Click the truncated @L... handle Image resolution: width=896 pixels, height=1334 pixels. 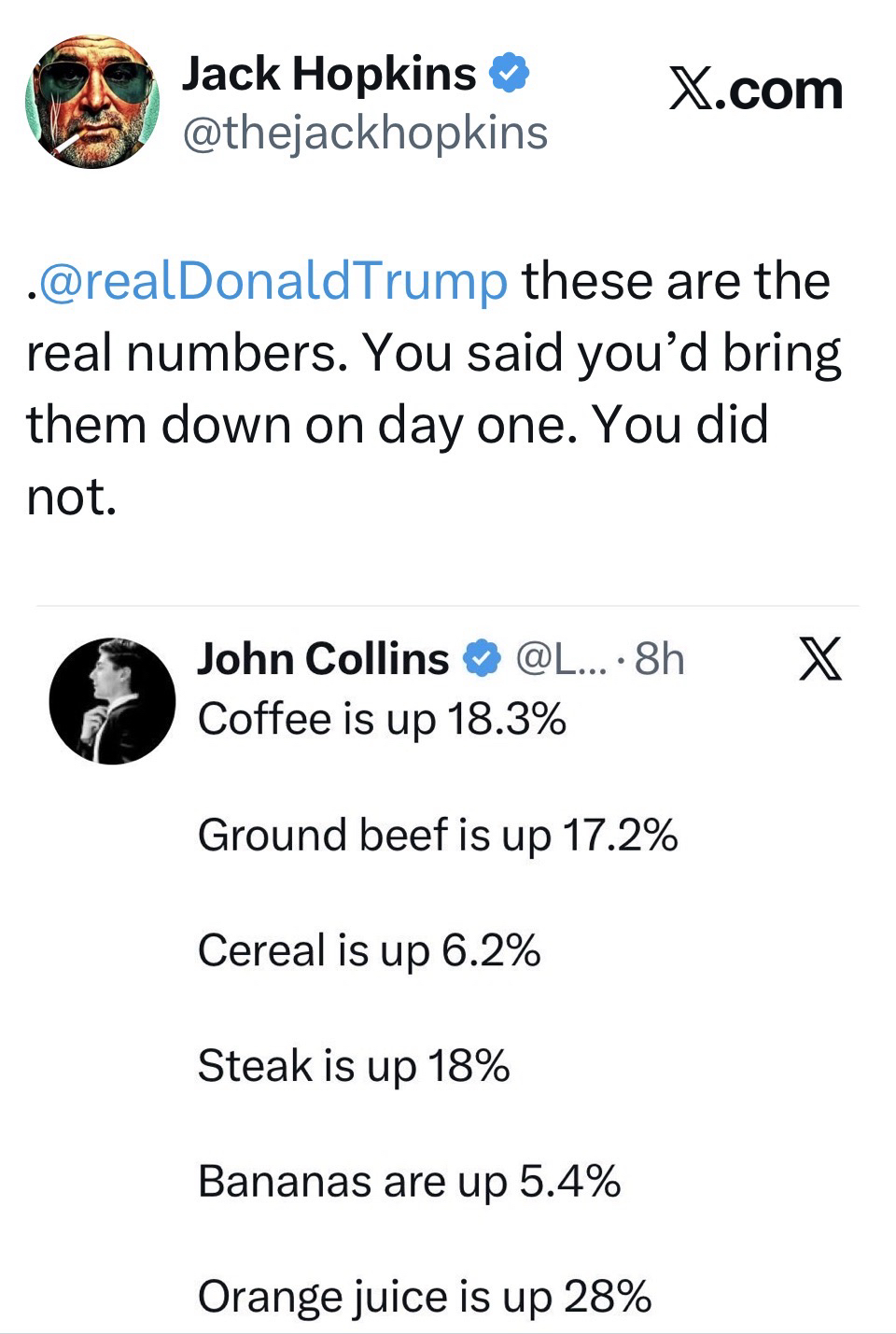[x=560, y=659]
